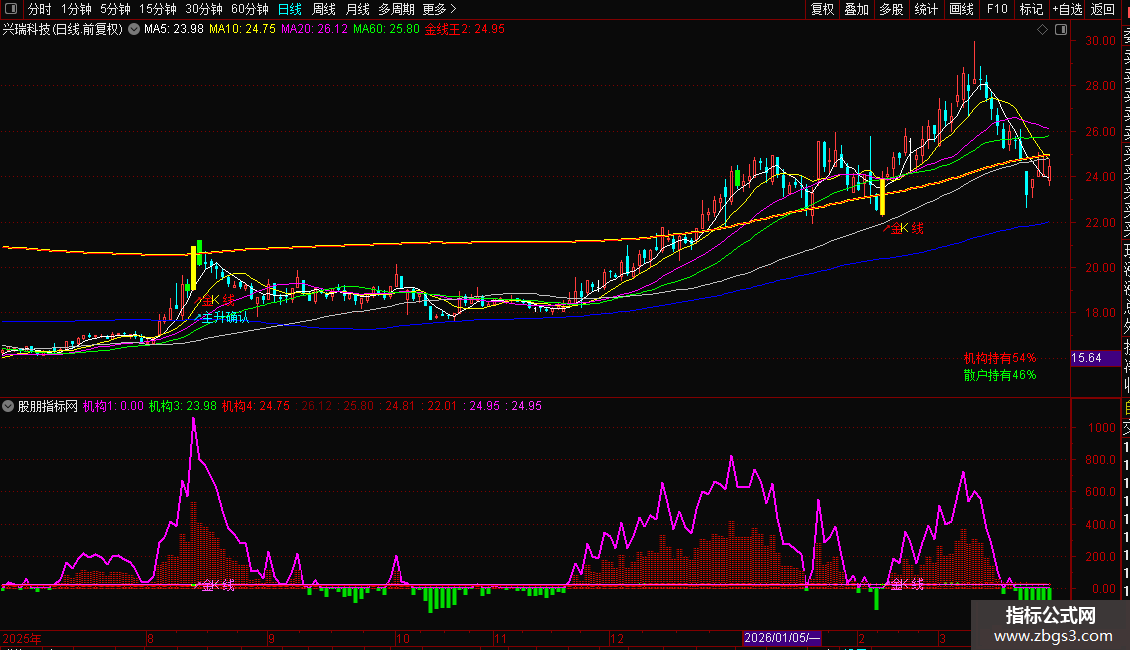
Task: Toggle the left sidebar panel icon
Action: click(10, 9)
